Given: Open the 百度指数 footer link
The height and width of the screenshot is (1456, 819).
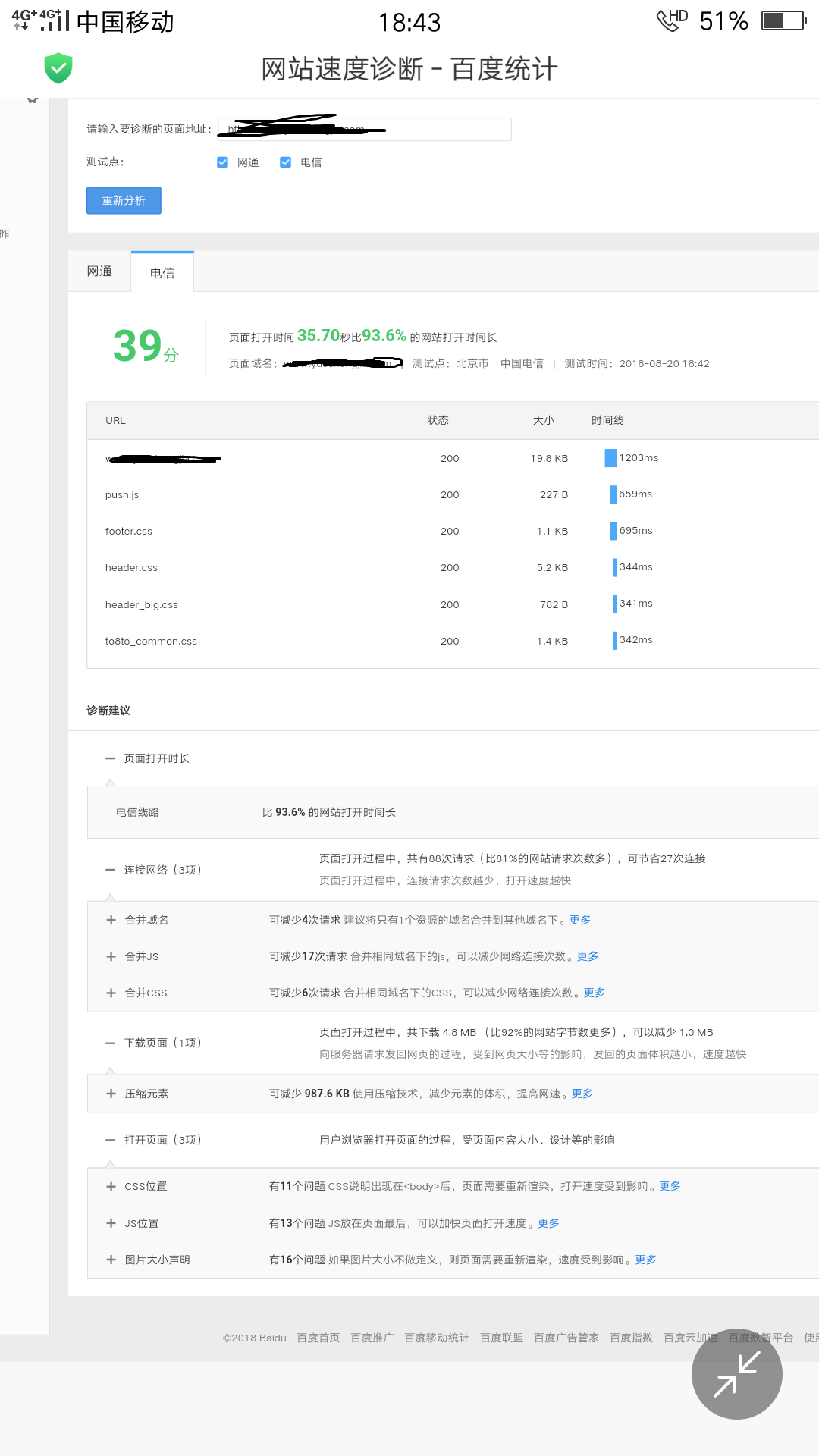Looking at the screenshot, I should (632, 1338).
